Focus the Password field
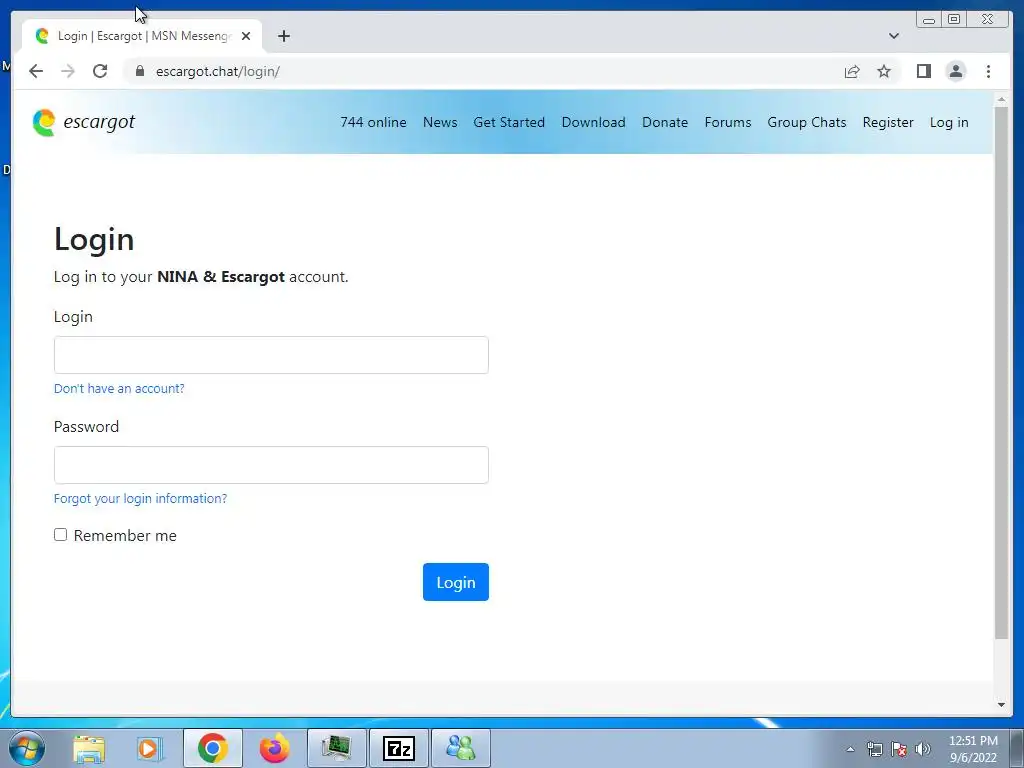Image resolution: width=1024 pixels, height=768 pixels. [271, 465]
